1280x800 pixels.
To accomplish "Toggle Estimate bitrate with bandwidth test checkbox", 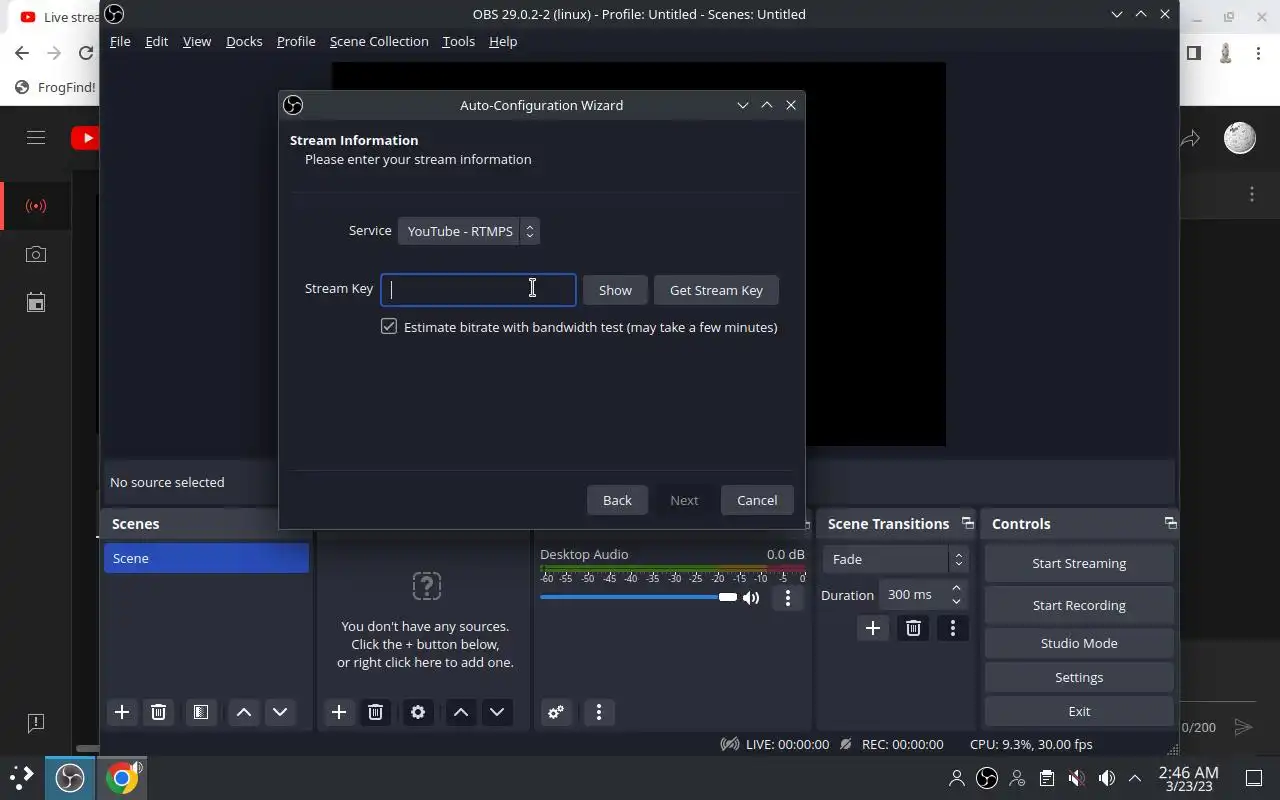I will tap(389, 326).
